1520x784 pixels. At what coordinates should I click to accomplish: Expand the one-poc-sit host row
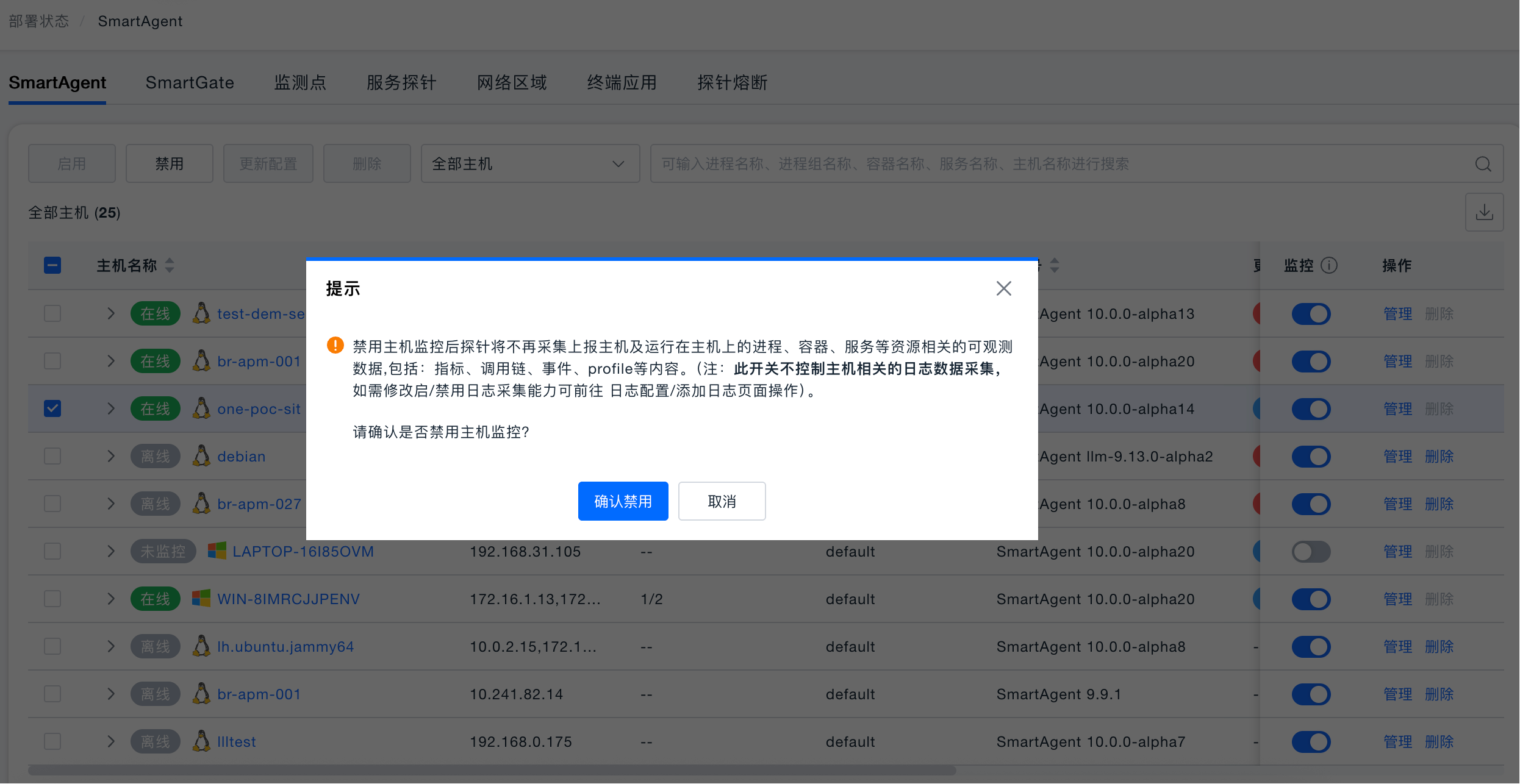(x=110, y=408)
